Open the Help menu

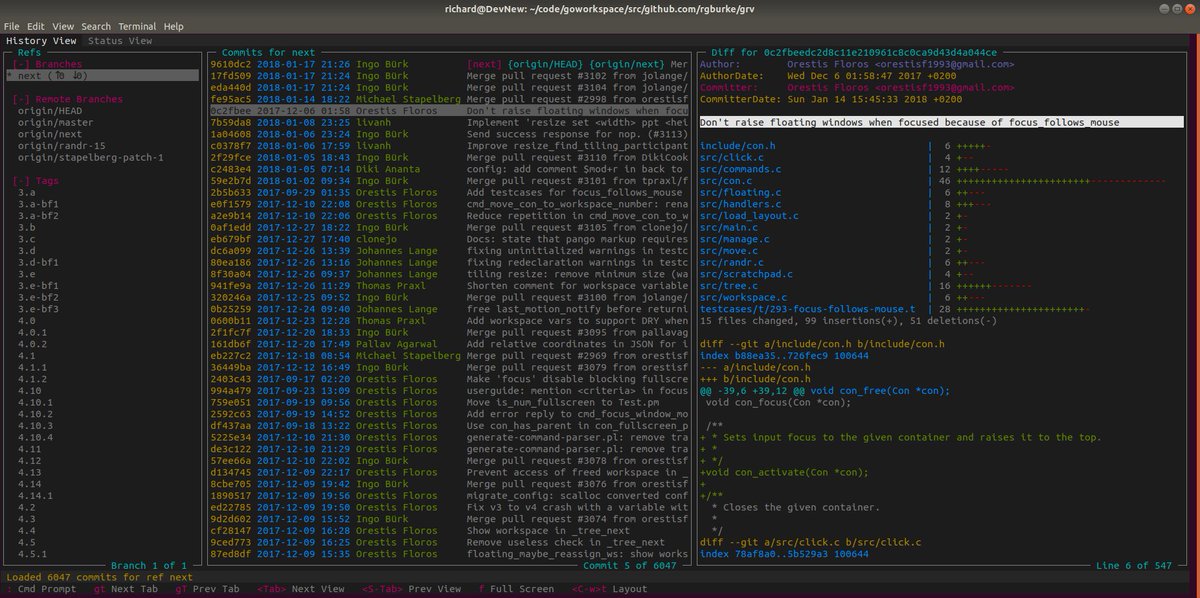(x=173, y=26)
